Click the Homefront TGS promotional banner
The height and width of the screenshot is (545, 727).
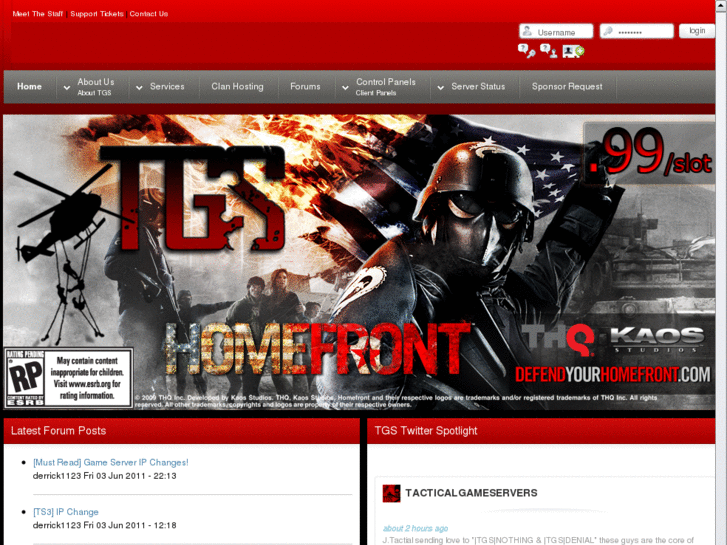pos(359,262)
